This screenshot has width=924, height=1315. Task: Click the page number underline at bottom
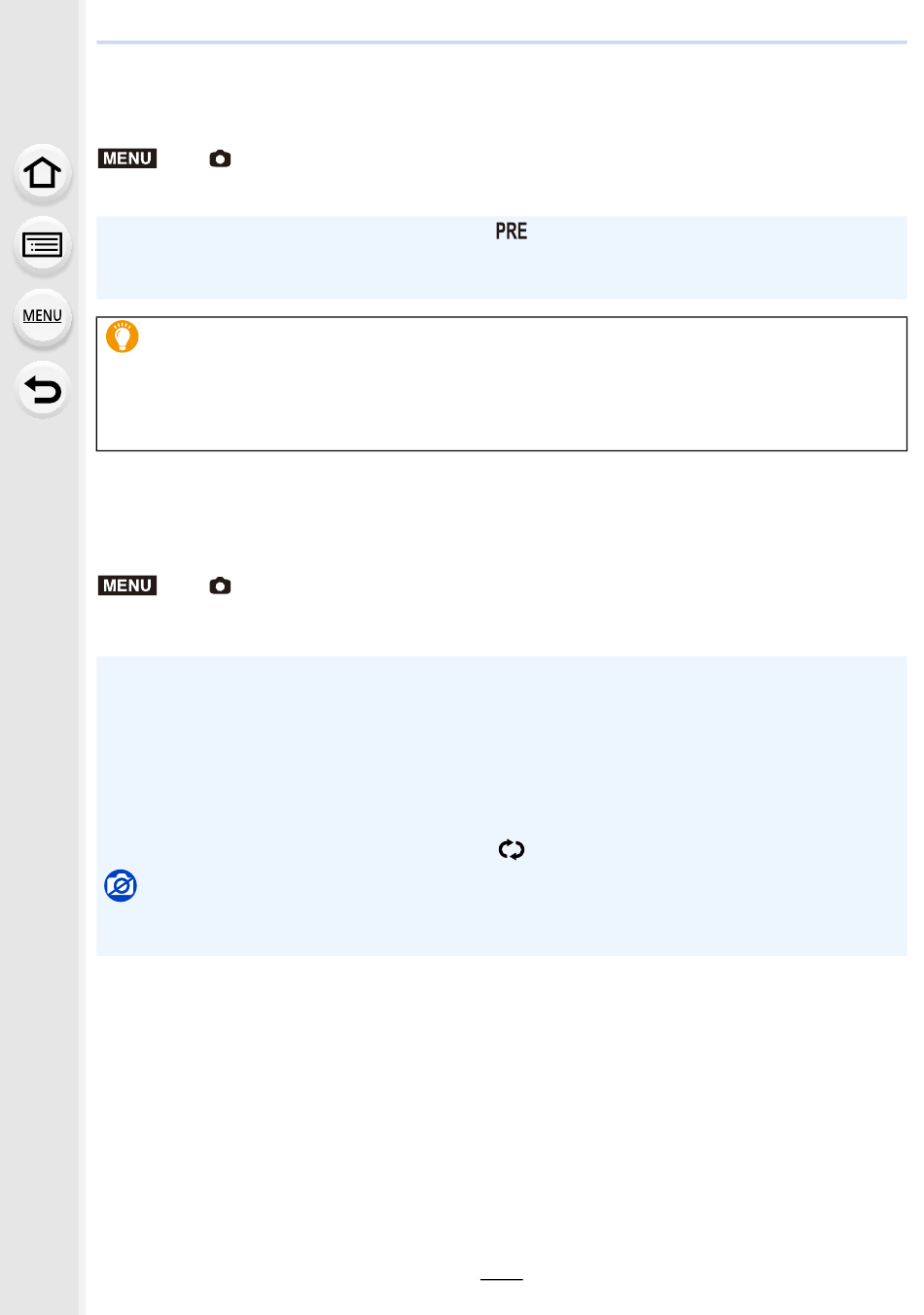coord(501,1279)
